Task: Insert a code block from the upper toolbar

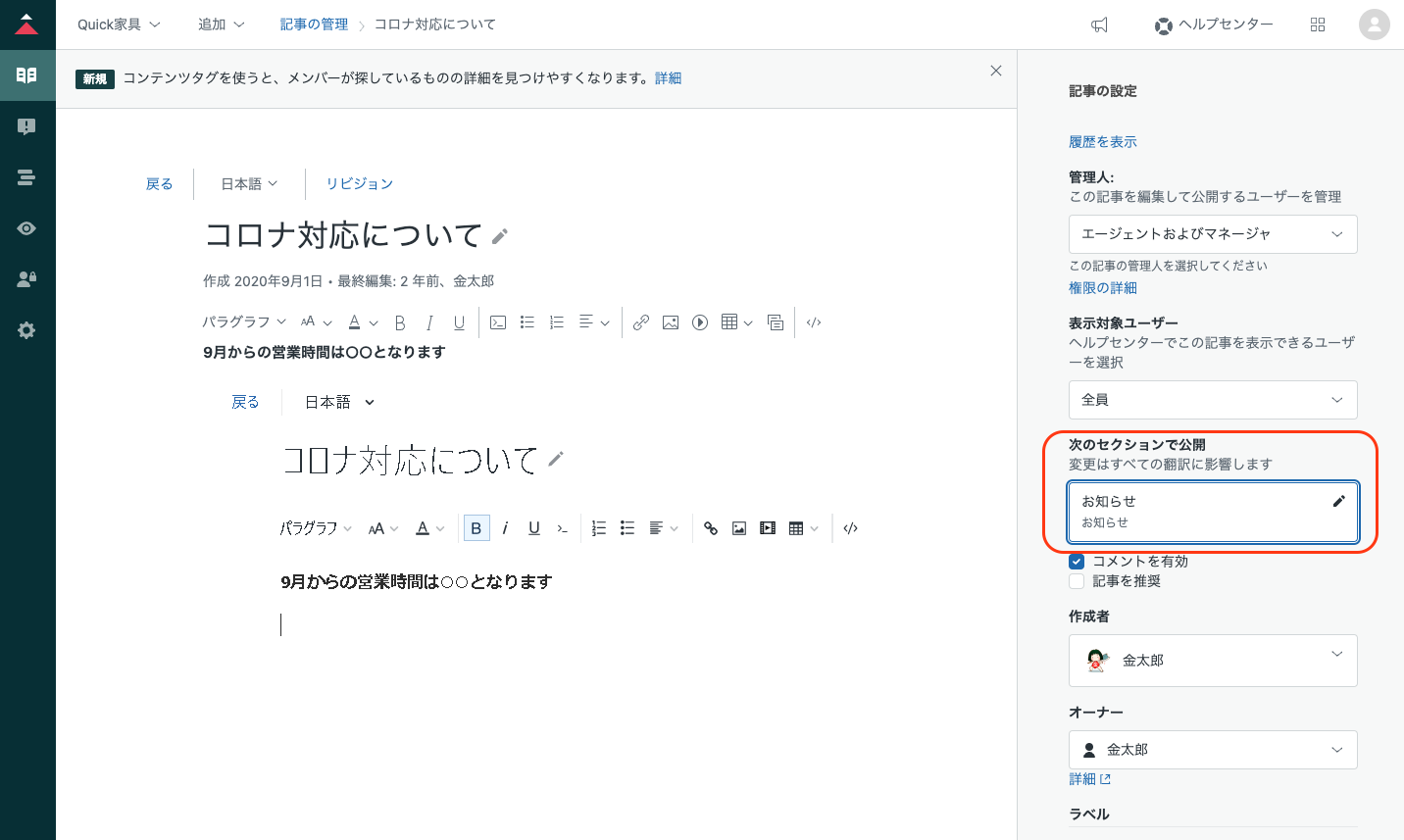Action: click(x=498, y=322)
